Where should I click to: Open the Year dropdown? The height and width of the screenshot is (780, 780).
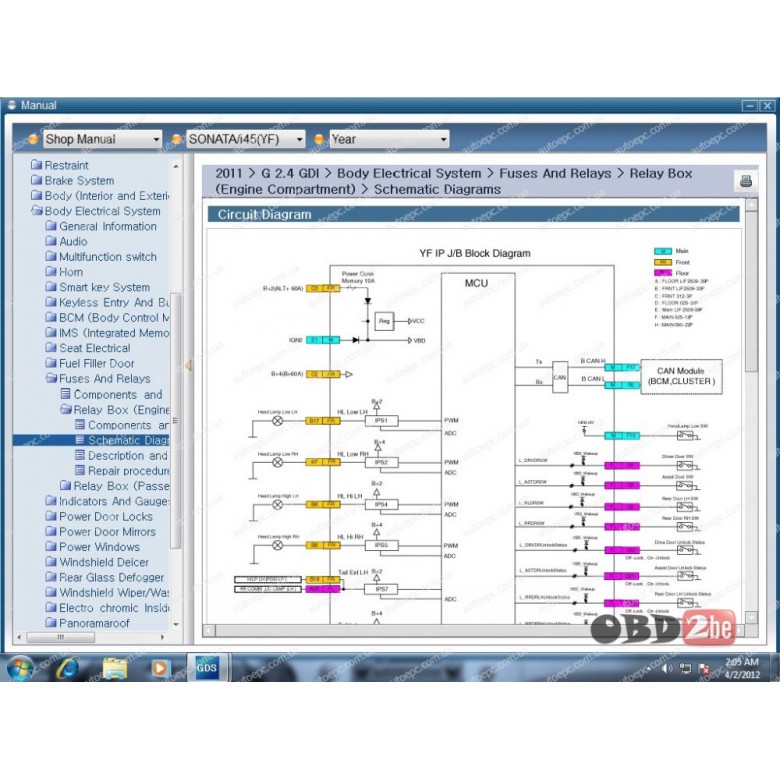389,139
